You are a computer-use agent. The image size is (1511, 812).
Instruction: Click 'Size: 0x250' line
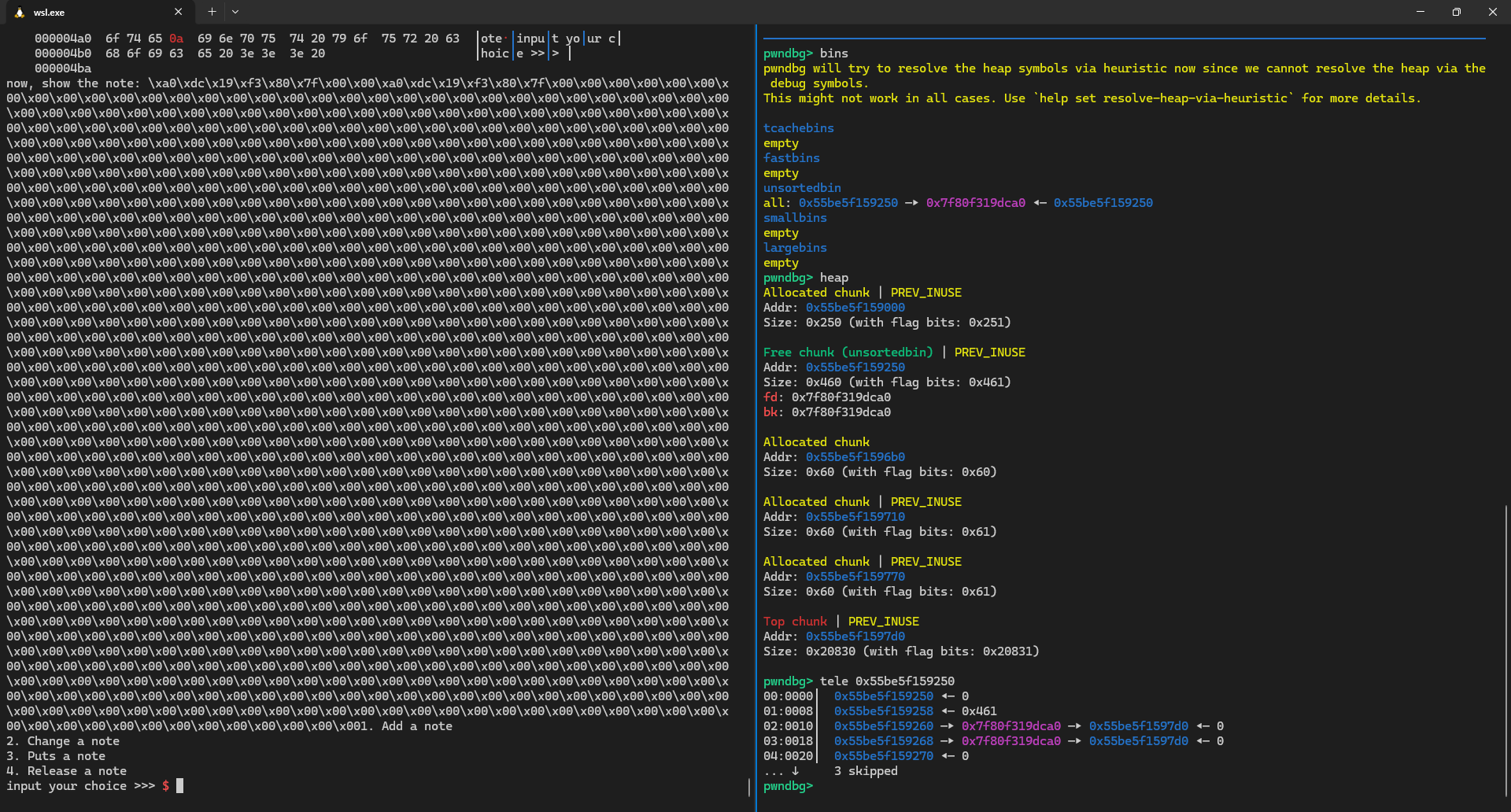click(888, 323)
